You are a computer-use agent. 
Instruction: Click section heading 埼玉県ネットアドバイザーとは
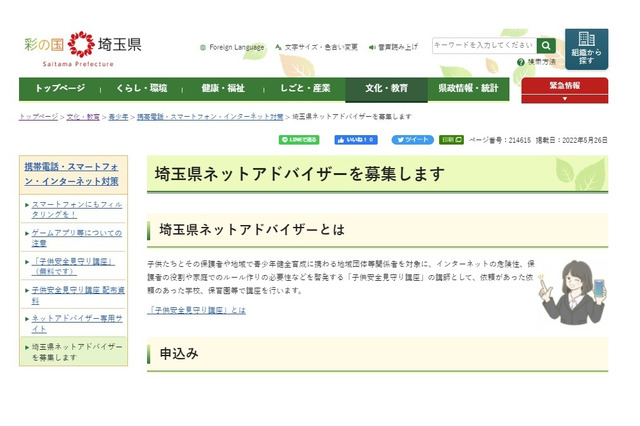tap(252, 230)
